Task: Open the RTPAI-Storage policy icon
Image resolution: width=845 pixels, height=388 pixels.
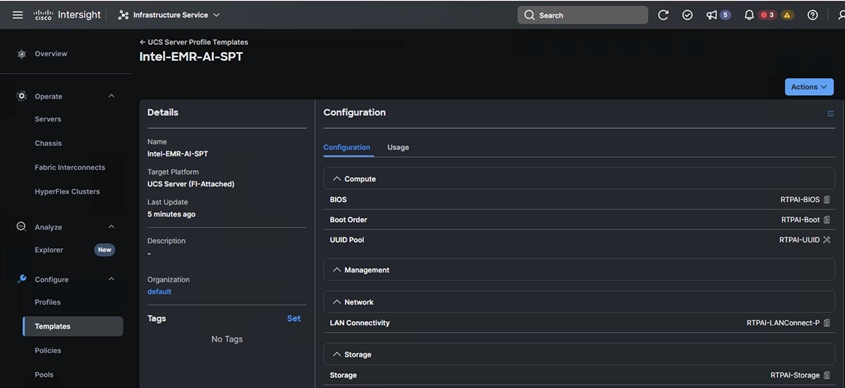Action: coord(827,375)
